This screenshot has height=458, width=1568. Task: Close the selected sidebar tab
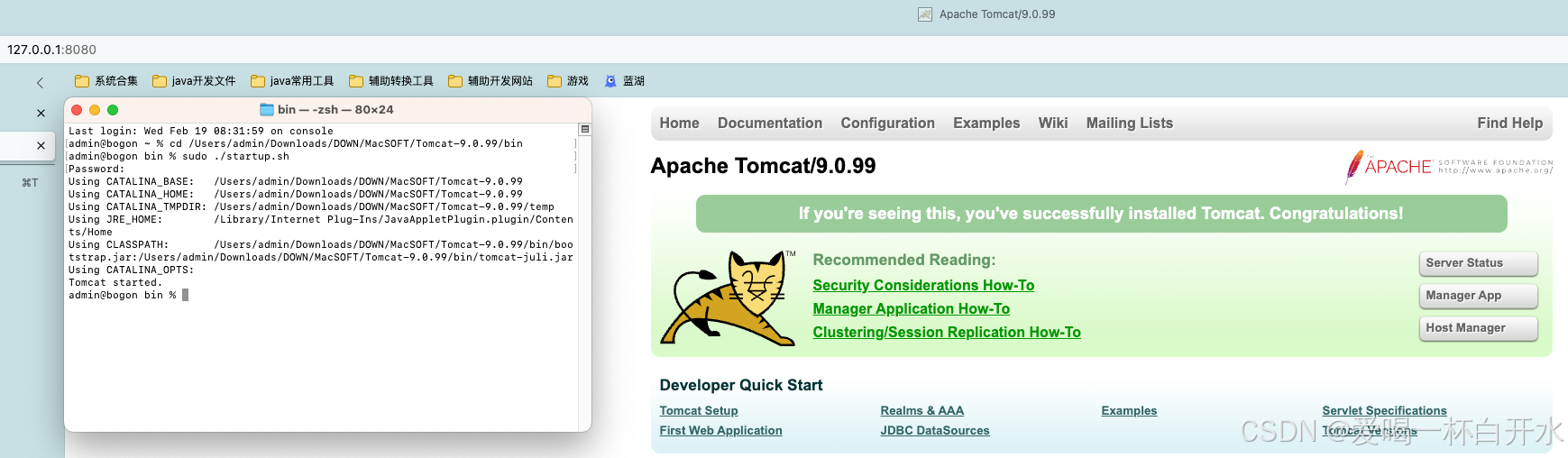coord(41,145)
